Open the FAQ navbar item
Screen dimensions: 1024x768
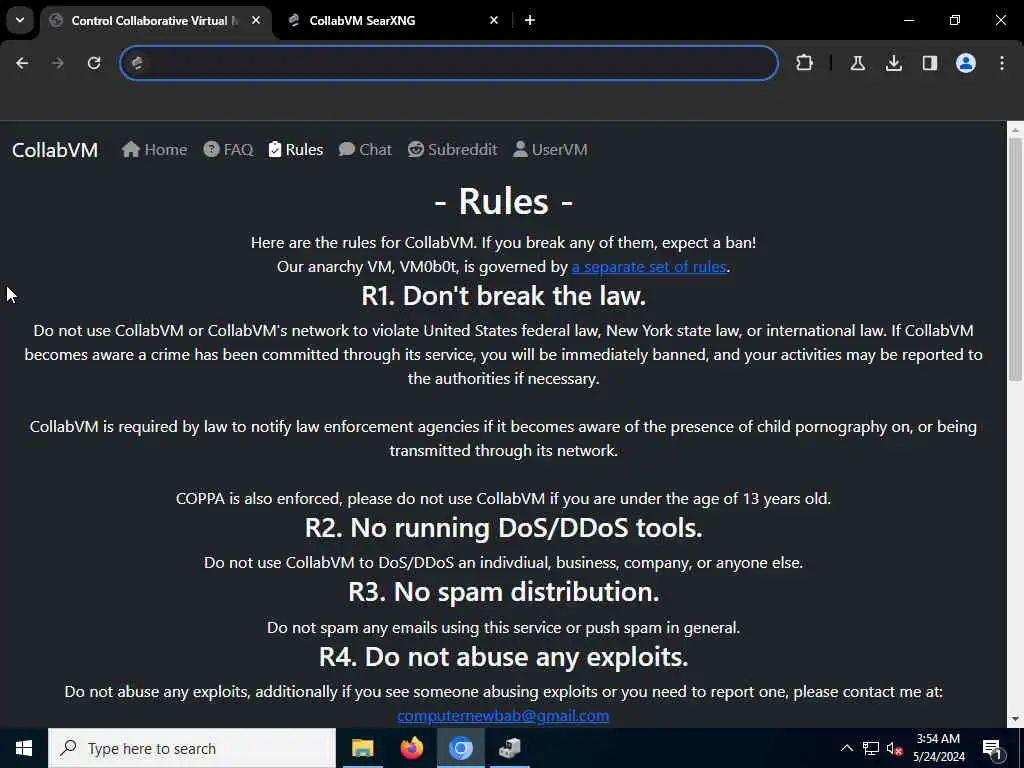tap(228, 150)
